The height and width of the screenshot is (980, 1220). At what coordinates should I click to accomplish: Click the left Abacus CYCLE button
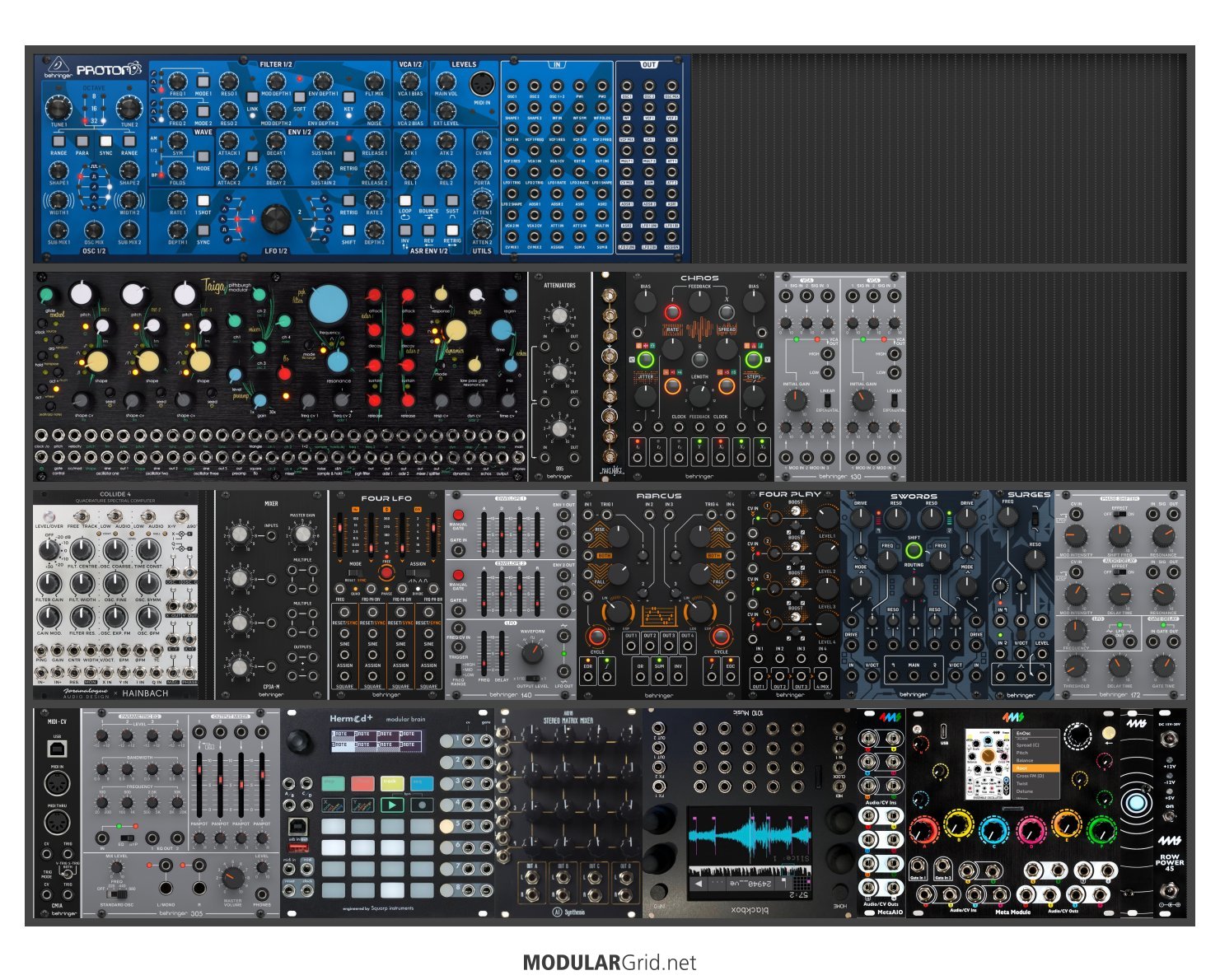596,637
